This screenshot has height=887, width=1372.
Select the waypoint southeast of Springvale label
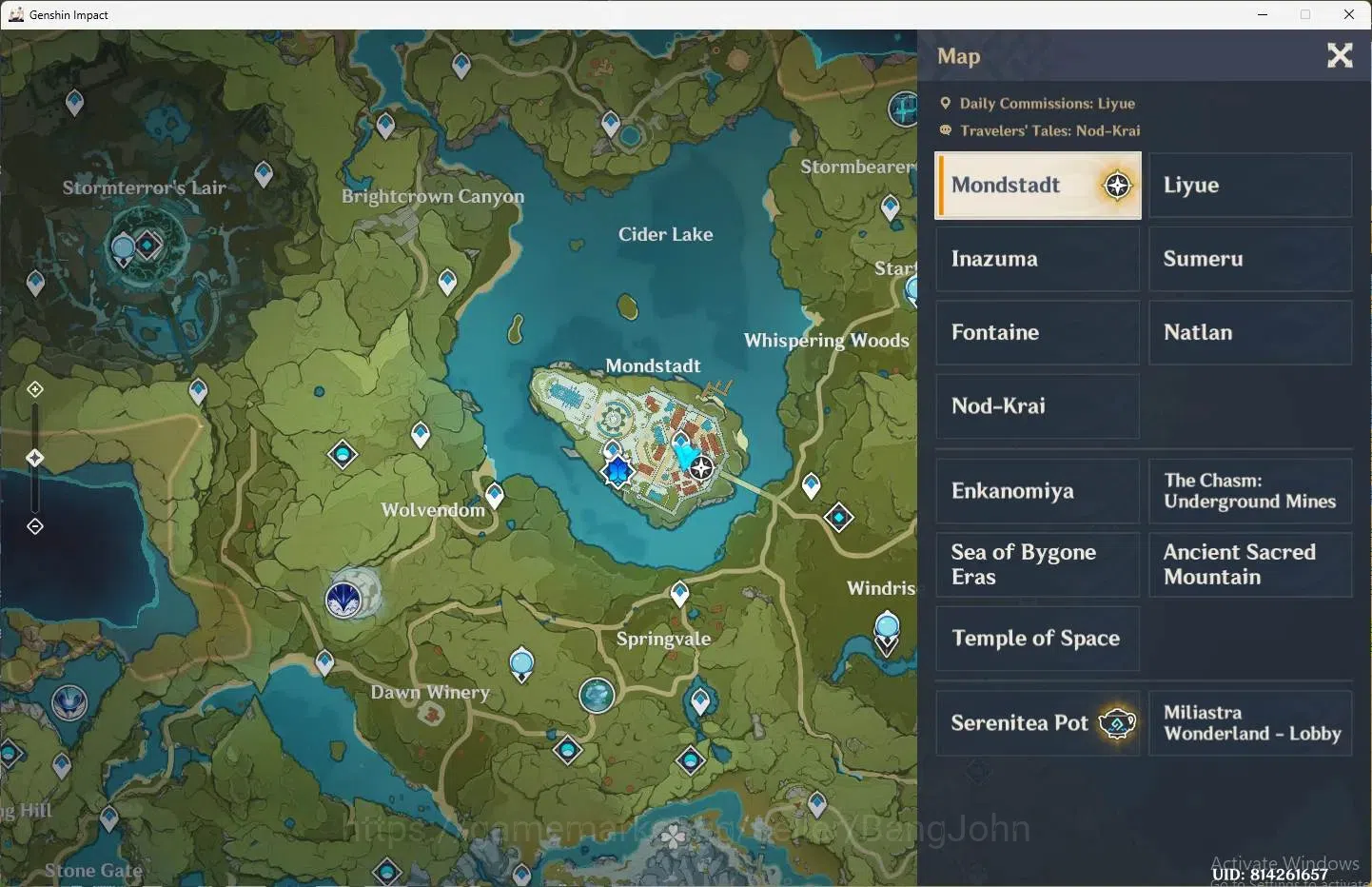click(700, 701)
